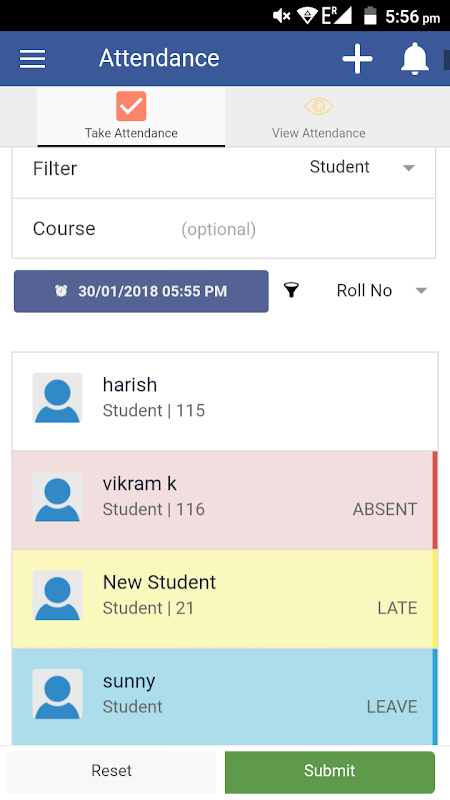Click the orange checkmark Take Attendance icon
The width and height of the screenshot is (450, 800).
coord(131,106)
